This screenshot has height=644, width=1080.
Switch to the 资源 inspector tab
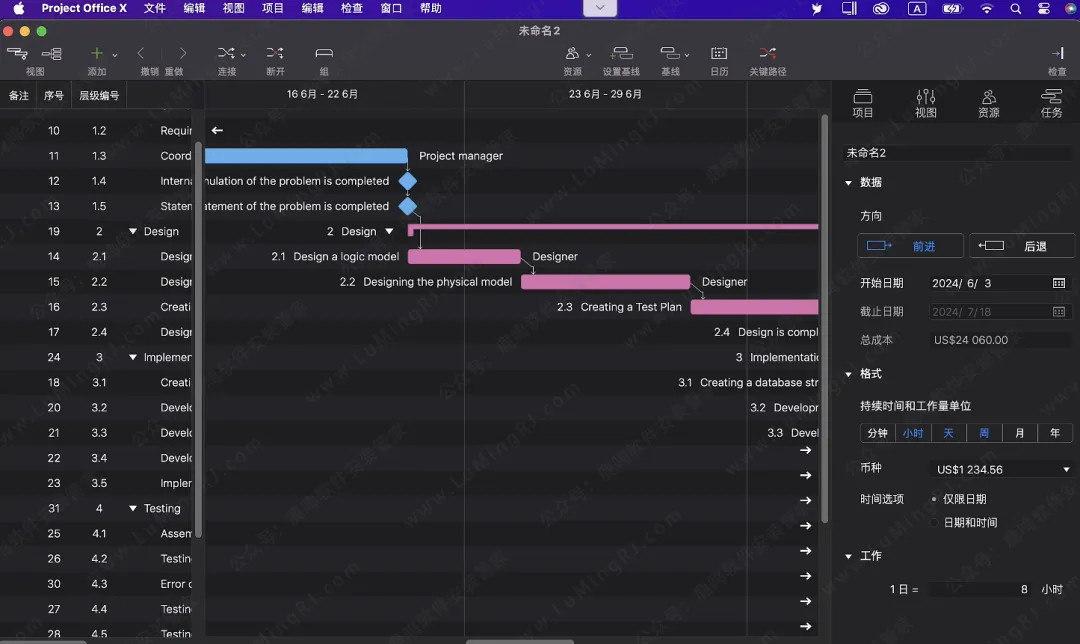pos(988,103)
